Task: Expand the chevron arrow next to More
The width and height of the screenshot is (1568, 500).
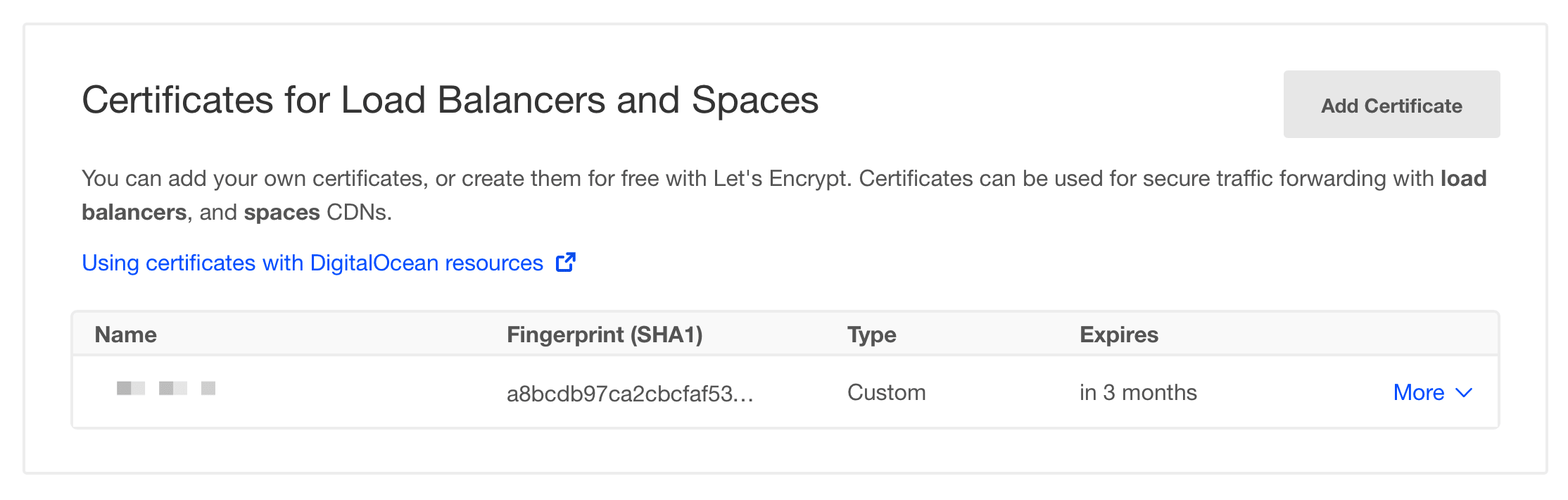Action: click(1464, 393)
